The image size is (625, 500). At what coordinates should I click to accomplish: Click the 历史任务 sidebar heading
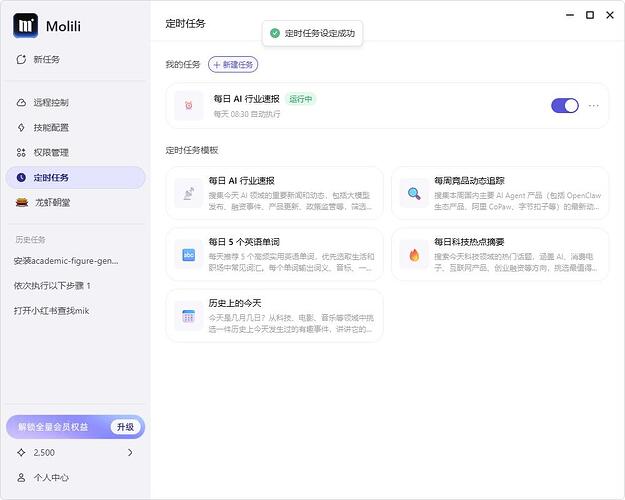pos(30,239)
